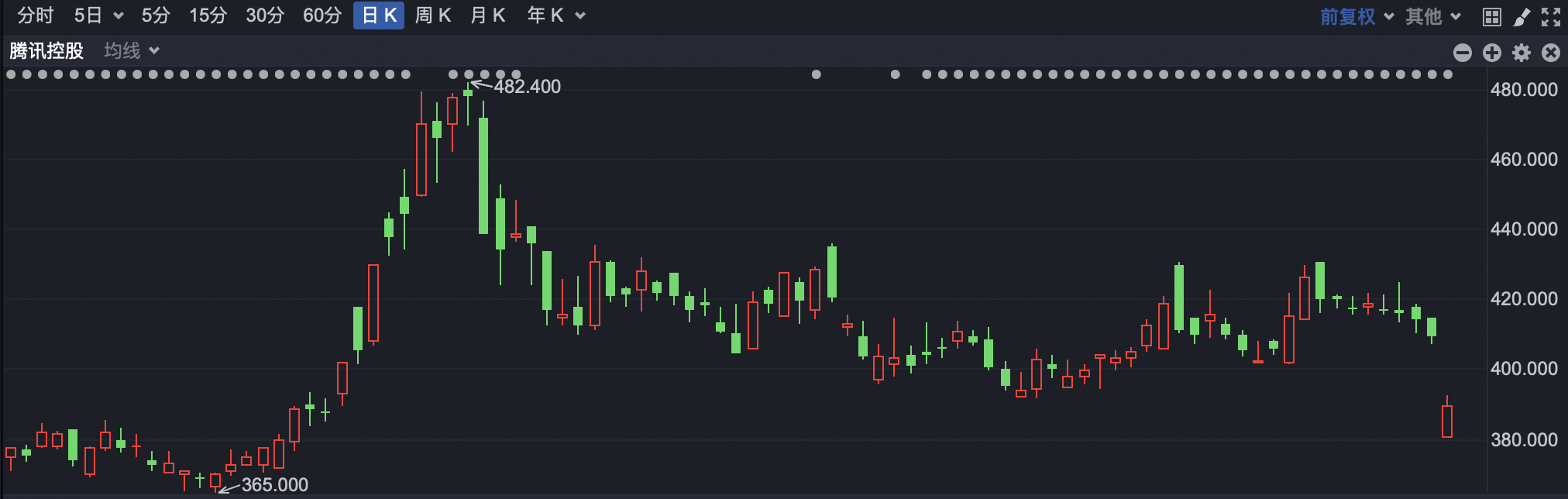
Task: Select the peak candlestick marked 482.400
Action: point(468,103)
